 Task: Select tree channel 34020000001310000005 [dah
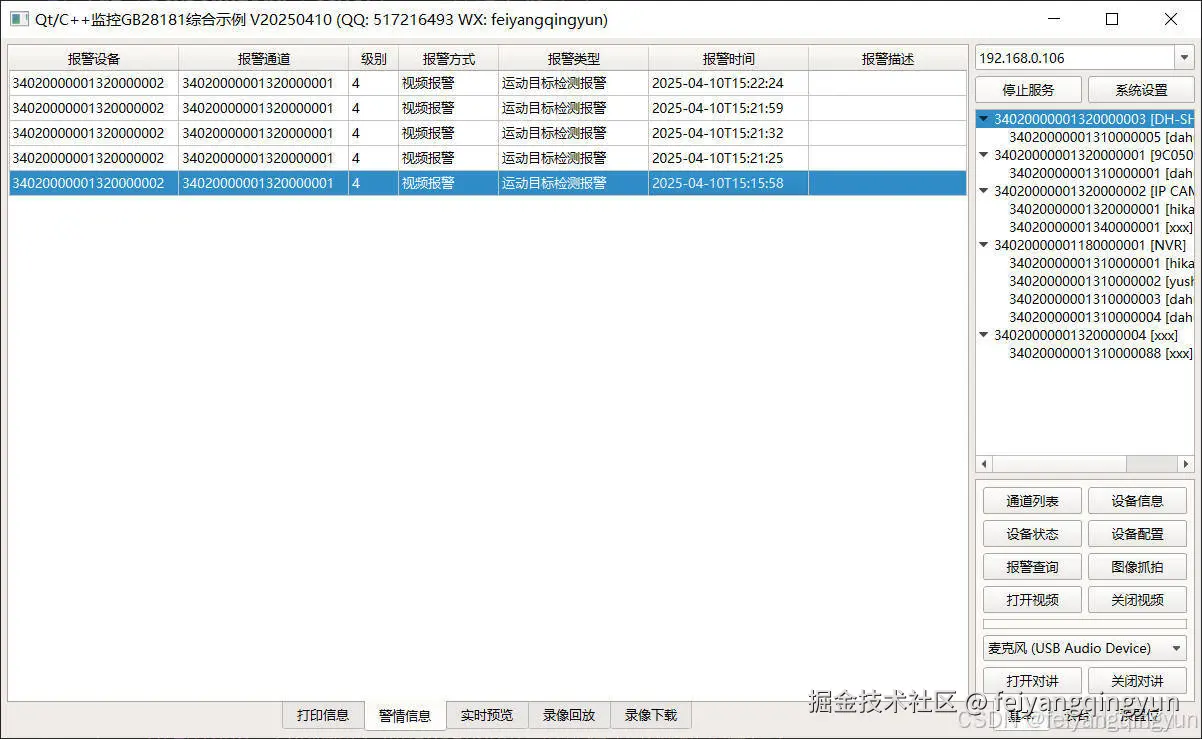[1101, 137]
